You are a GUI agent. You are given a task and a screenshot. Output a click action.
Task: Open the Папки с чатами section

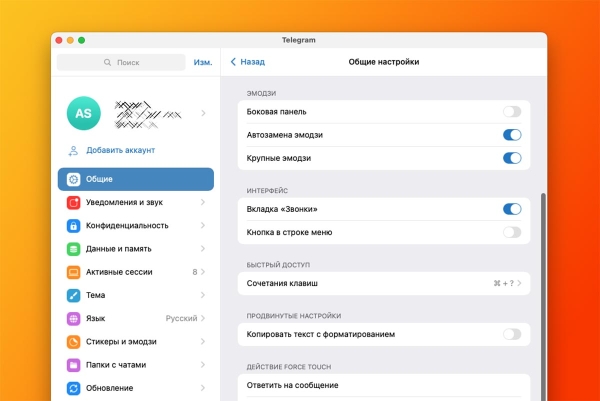[x=135, y=365]
